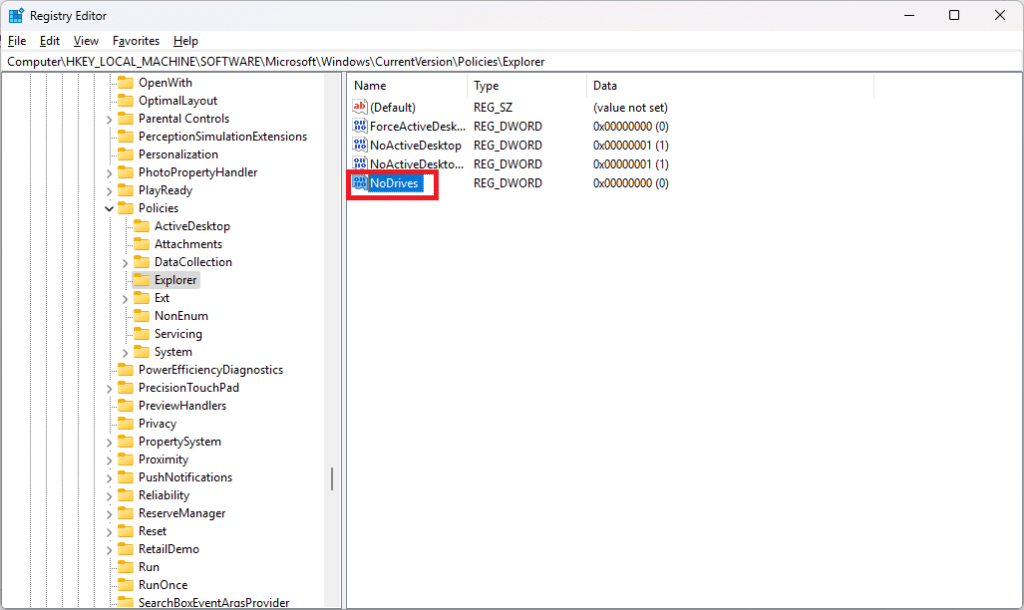Expand the PhotoPropertyHandler key
The image size is (1024, 610).
pos(109,172)
